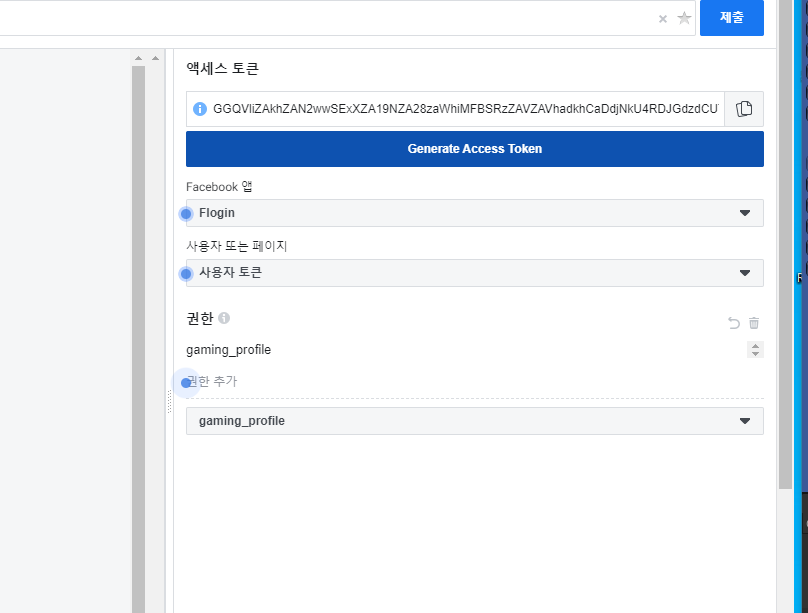Viewport: 808px width, 613px height.
Task: Click the left panel vertical scrollbar thumb
Action: click(138, 339)
